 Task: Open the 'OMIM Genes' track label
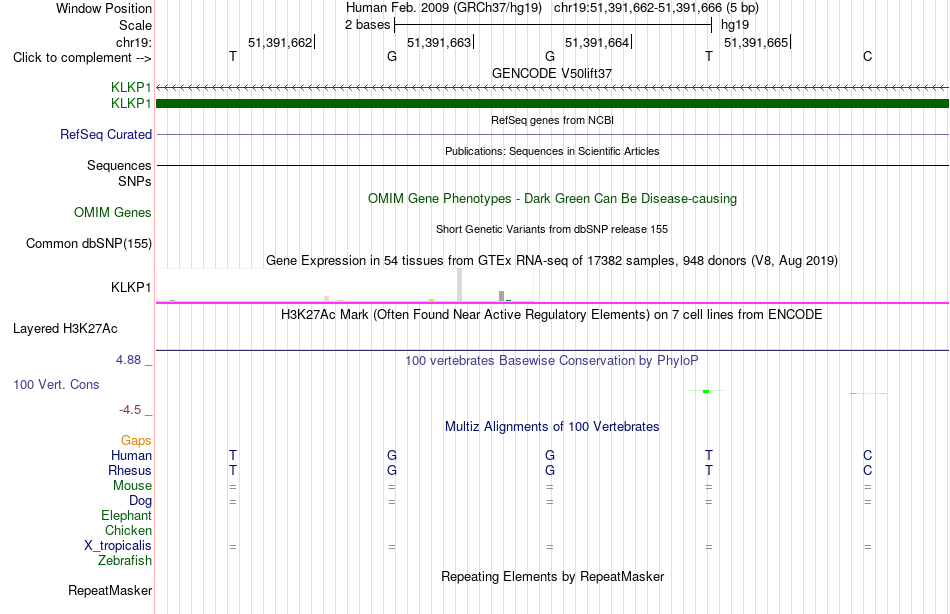[113, 212]
